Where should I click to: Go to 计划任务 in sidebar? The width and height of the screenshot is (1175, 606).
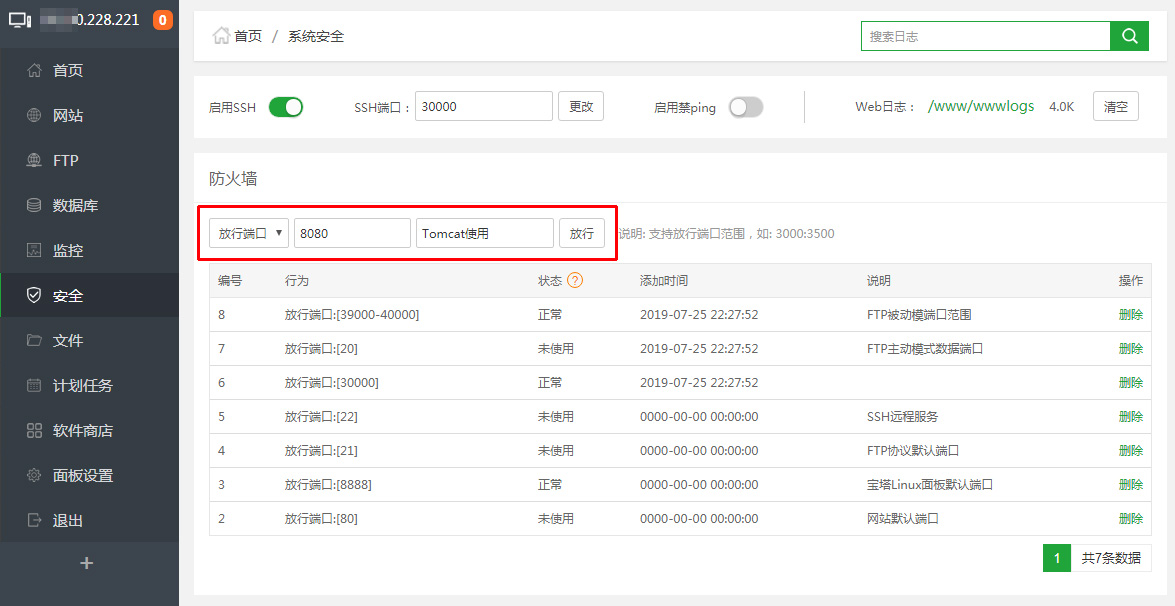(82, 386)
